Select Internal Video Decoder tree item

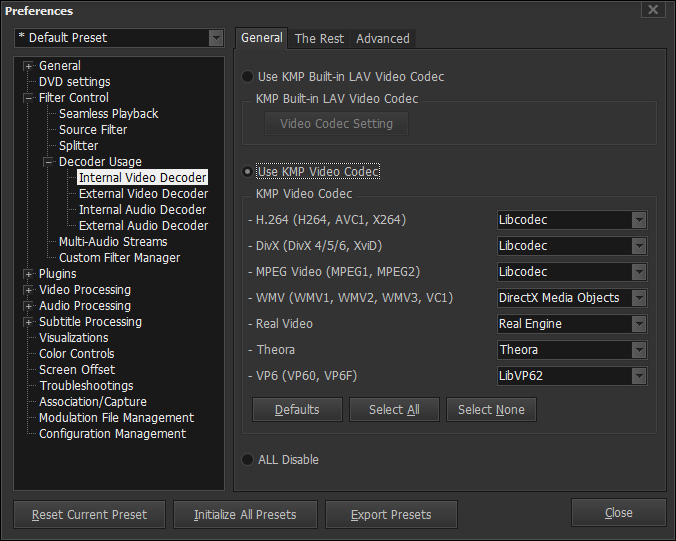click(143, 178)
